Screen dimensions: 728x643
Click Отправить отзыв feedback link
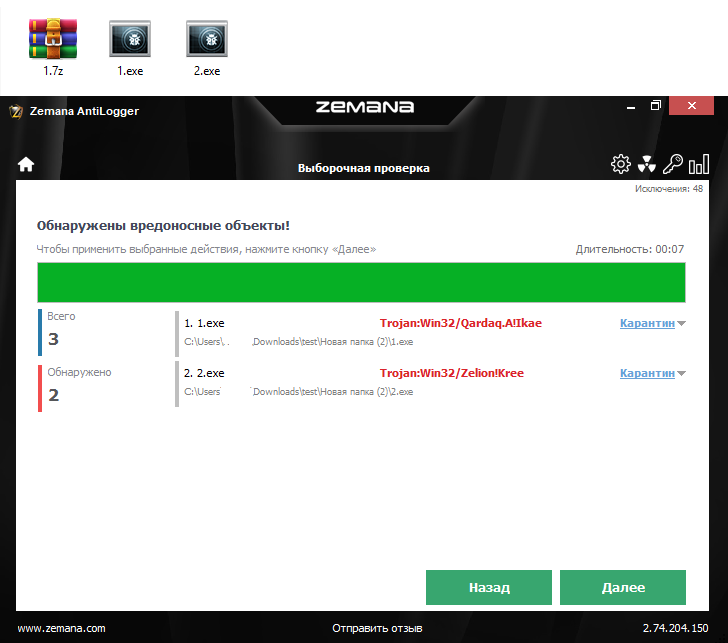pos(377,628)
